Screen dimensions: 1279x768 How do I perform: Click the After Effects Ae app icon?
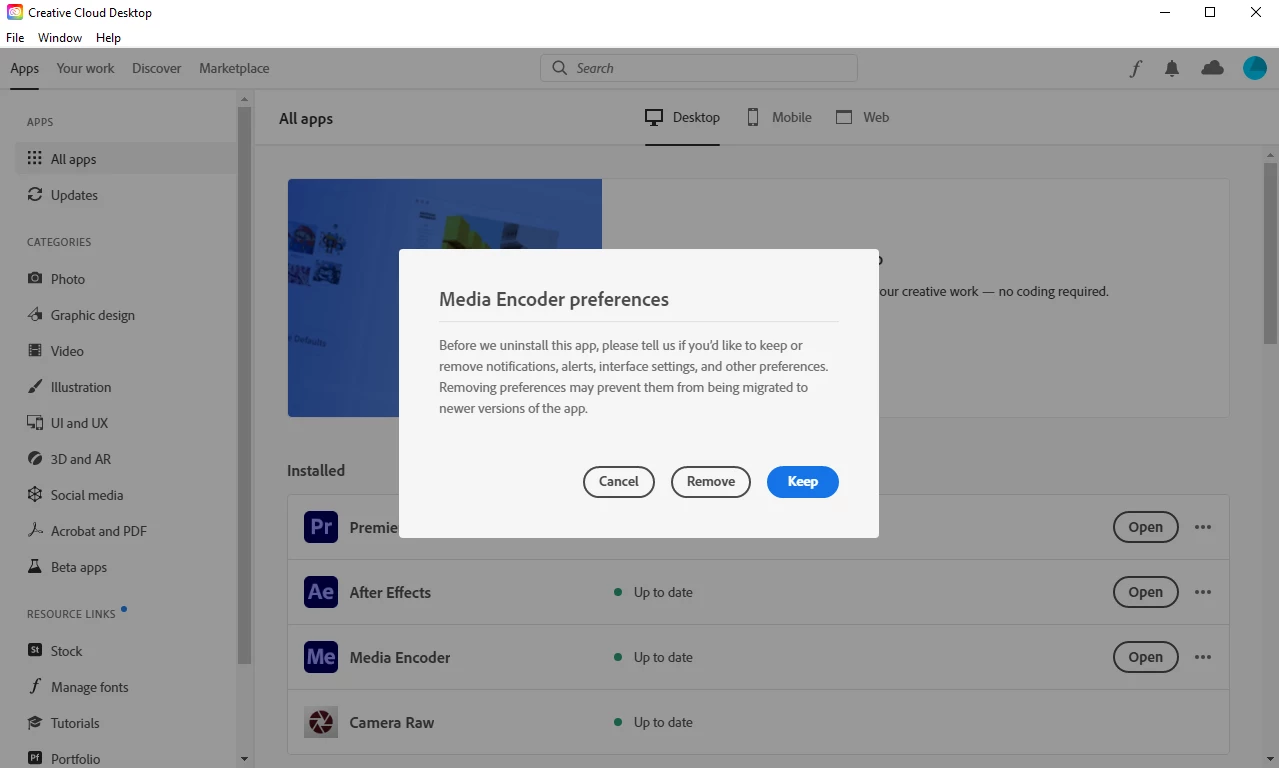pyautogui.click(x=321, y=592)
